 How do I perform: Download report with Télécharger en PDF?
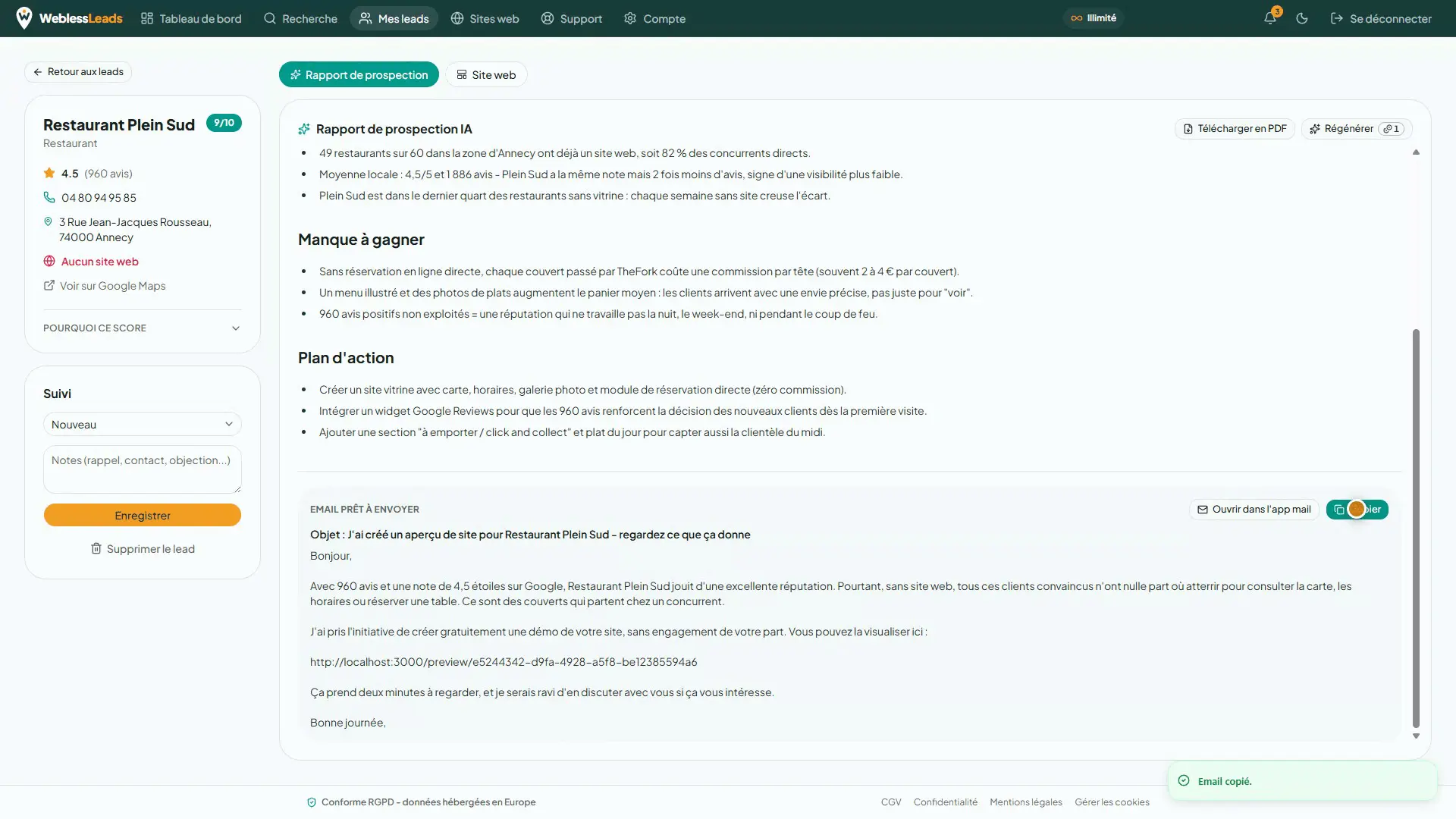1235,129
